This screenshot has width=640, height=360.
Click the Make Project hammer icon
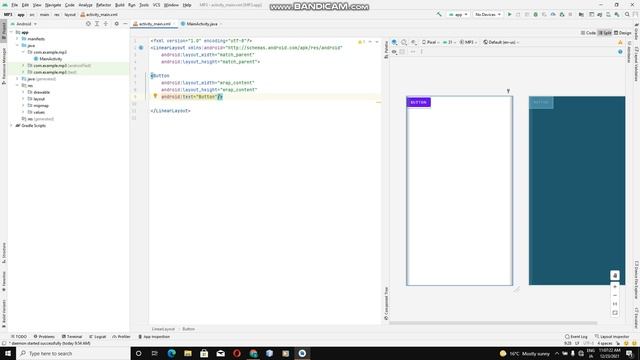[x=439, y=14]
